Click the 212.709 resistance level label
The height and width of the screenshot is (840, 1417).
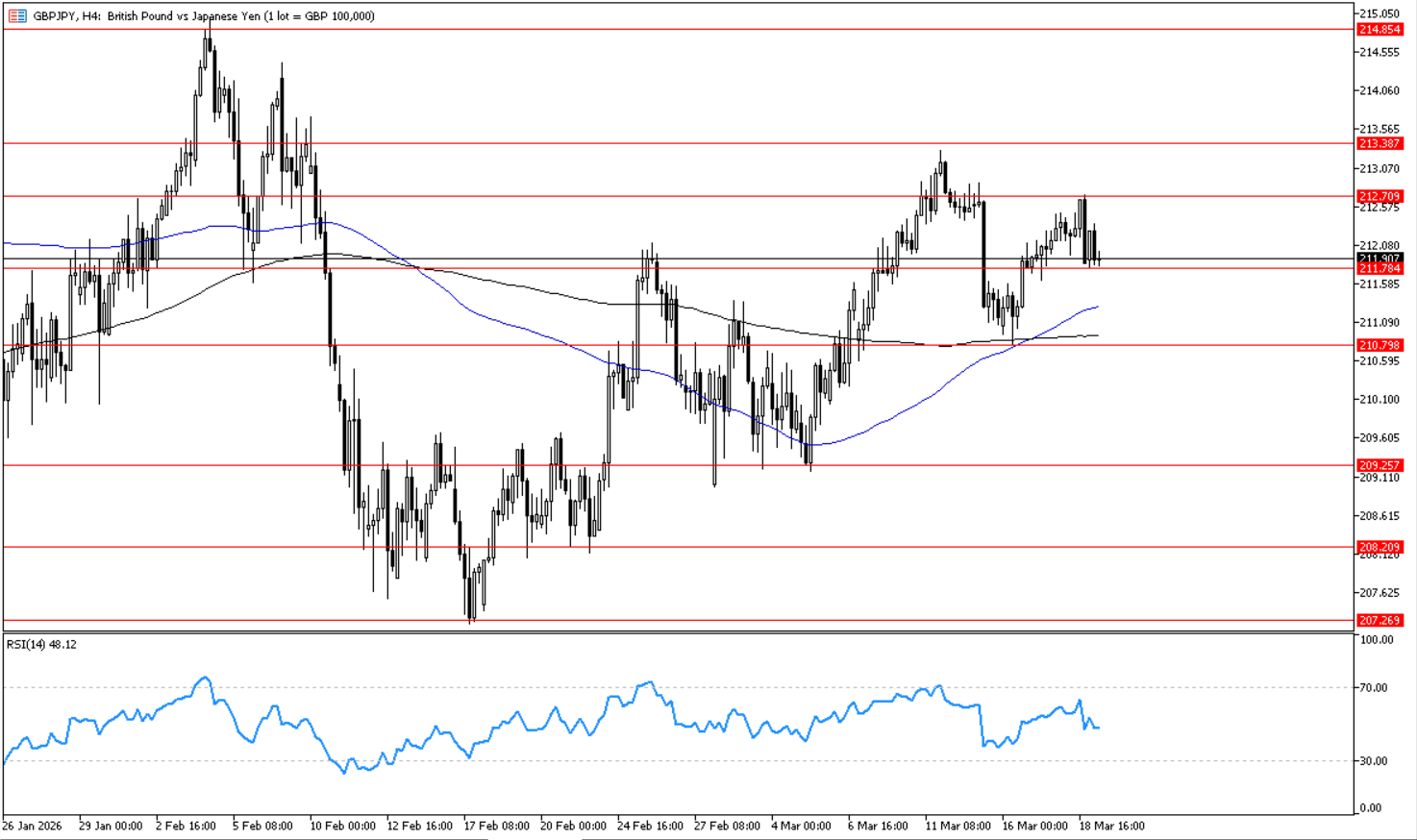click(1380, 196)
